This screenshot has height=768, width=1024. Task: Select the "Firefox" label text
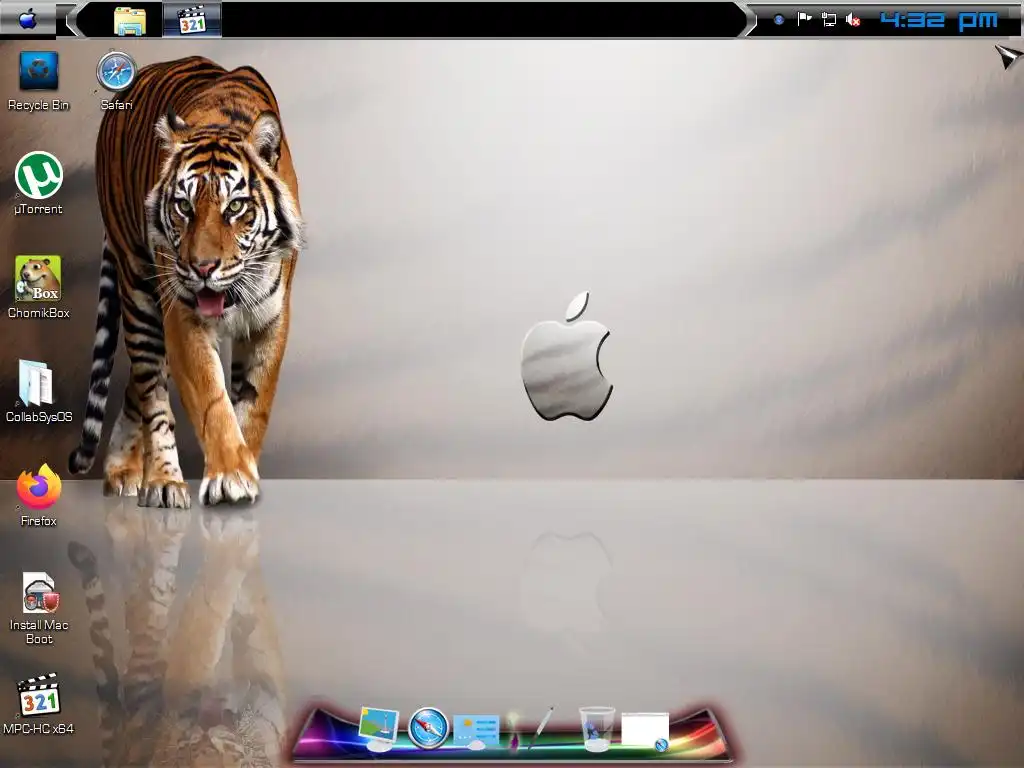(39, 521)
